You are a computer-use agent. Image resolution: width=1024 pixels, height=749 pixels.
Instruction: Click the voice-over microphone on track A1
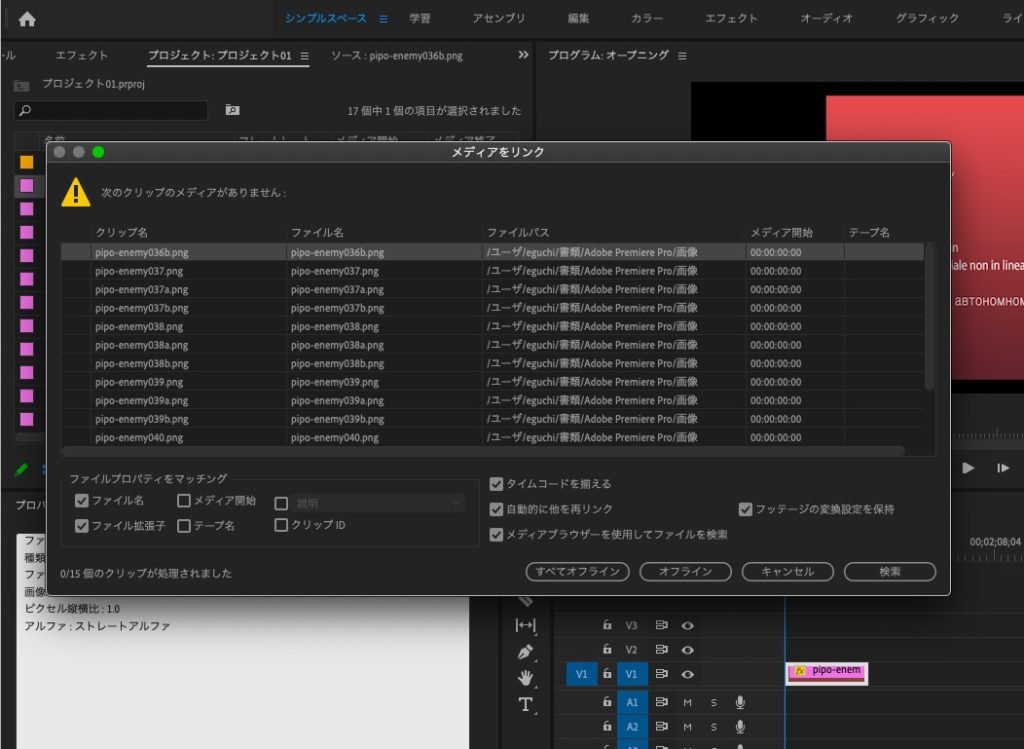point(740,702)
